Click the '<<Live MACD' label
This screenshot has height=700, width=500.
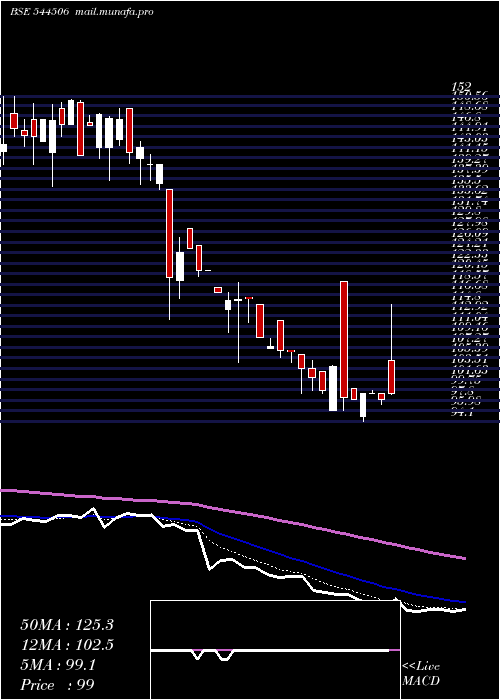click(421, 674)
